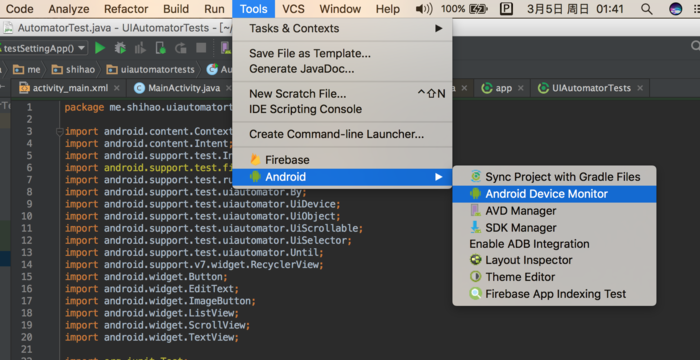This screenshot has height=360, width=700.
Task: Open Theme Editor
Action: click(x=554, y=277)
